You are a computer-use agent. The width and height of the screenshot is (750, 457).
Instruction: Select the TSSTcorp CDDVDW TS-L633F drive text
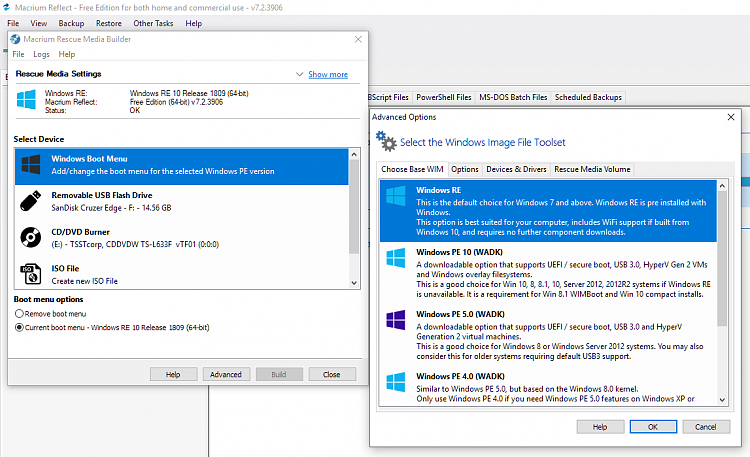tap(135, 245)
